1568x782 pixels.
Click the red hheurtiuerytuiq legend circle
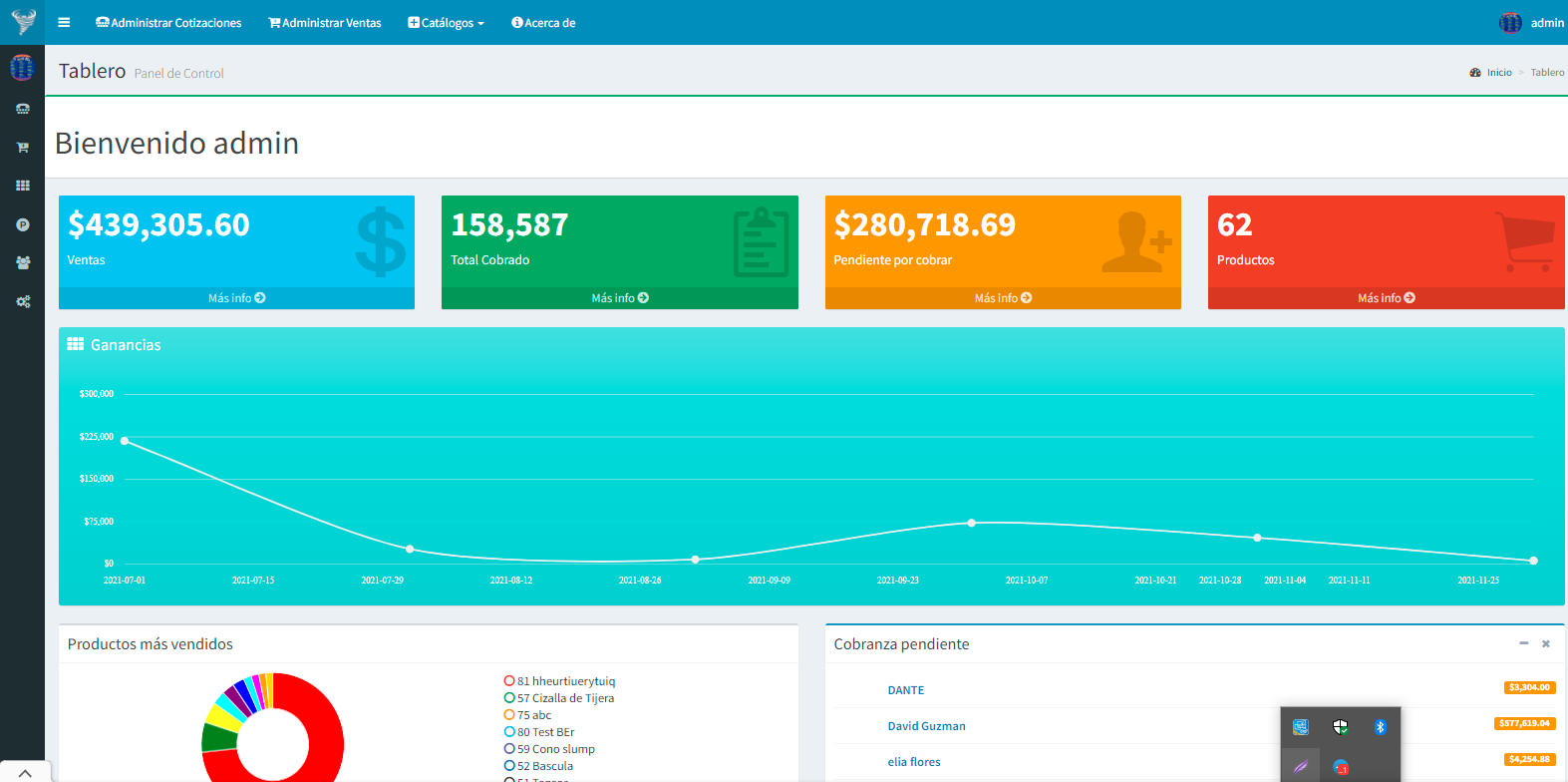[x=509, y=681]
